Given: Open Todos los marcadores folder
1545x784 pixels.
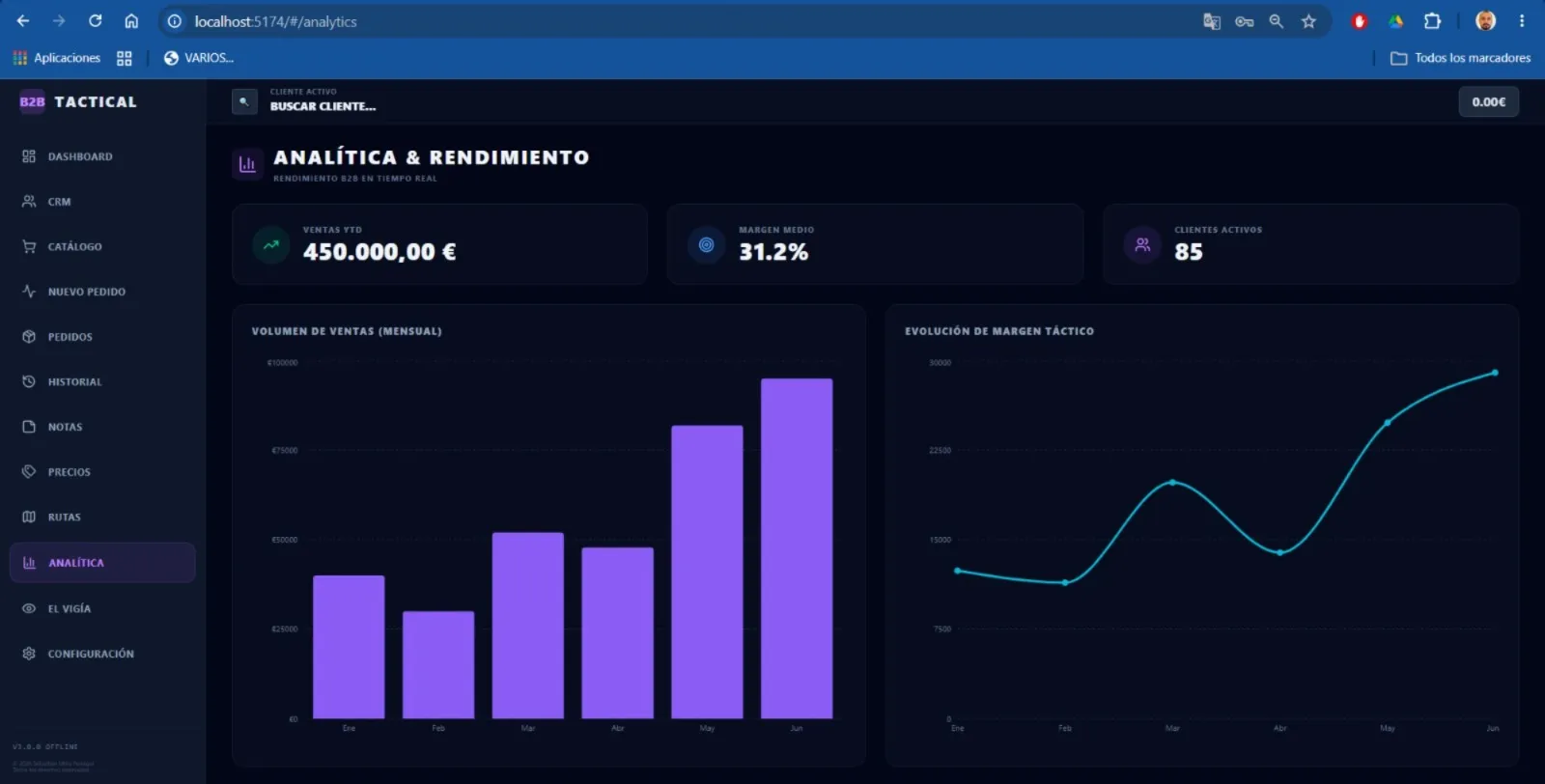Looking at the screenshot, I should click(1460, 58).
